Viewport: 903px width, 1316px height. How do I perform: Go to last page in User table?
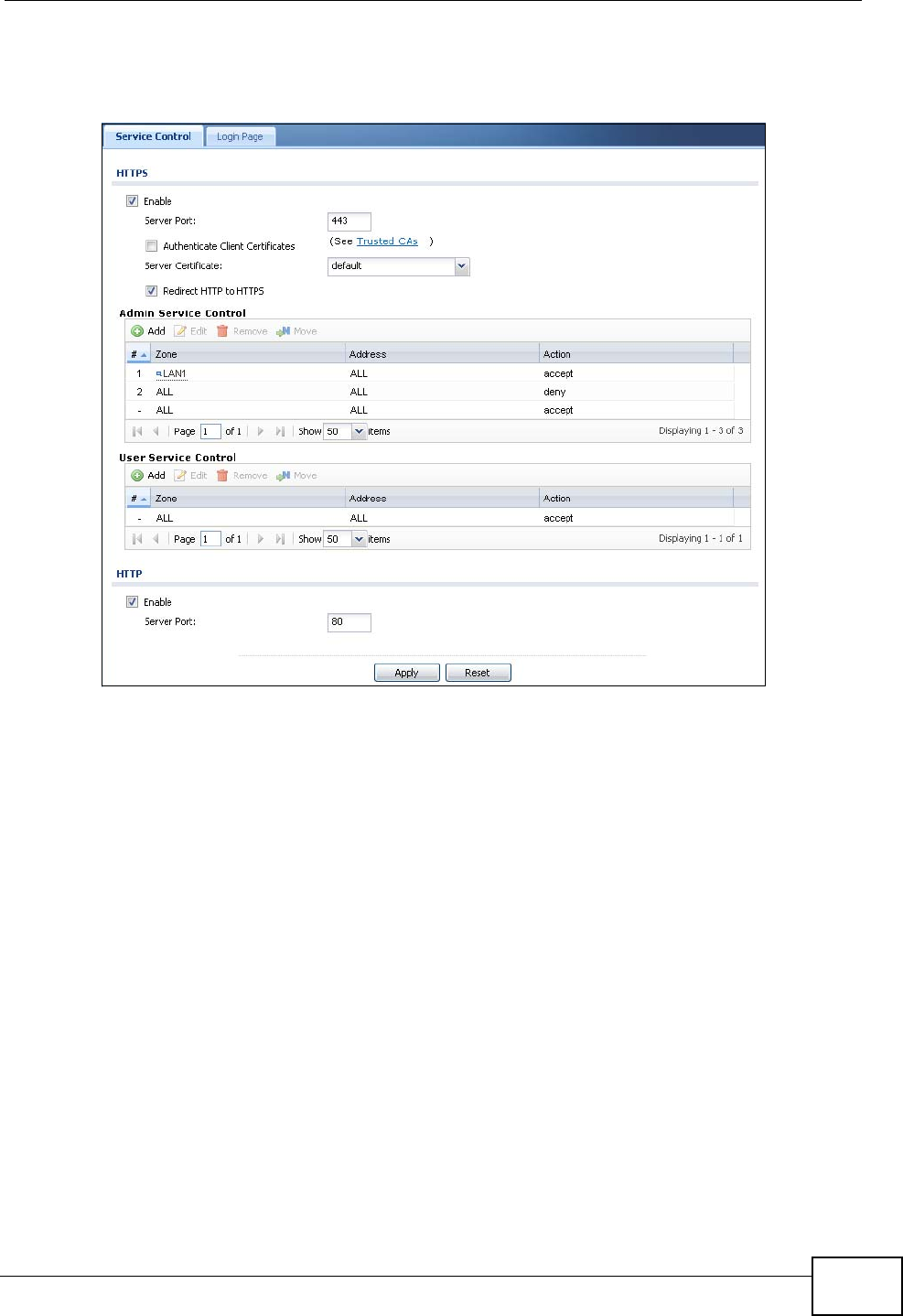pyautogui.click(x=280, y=539)
